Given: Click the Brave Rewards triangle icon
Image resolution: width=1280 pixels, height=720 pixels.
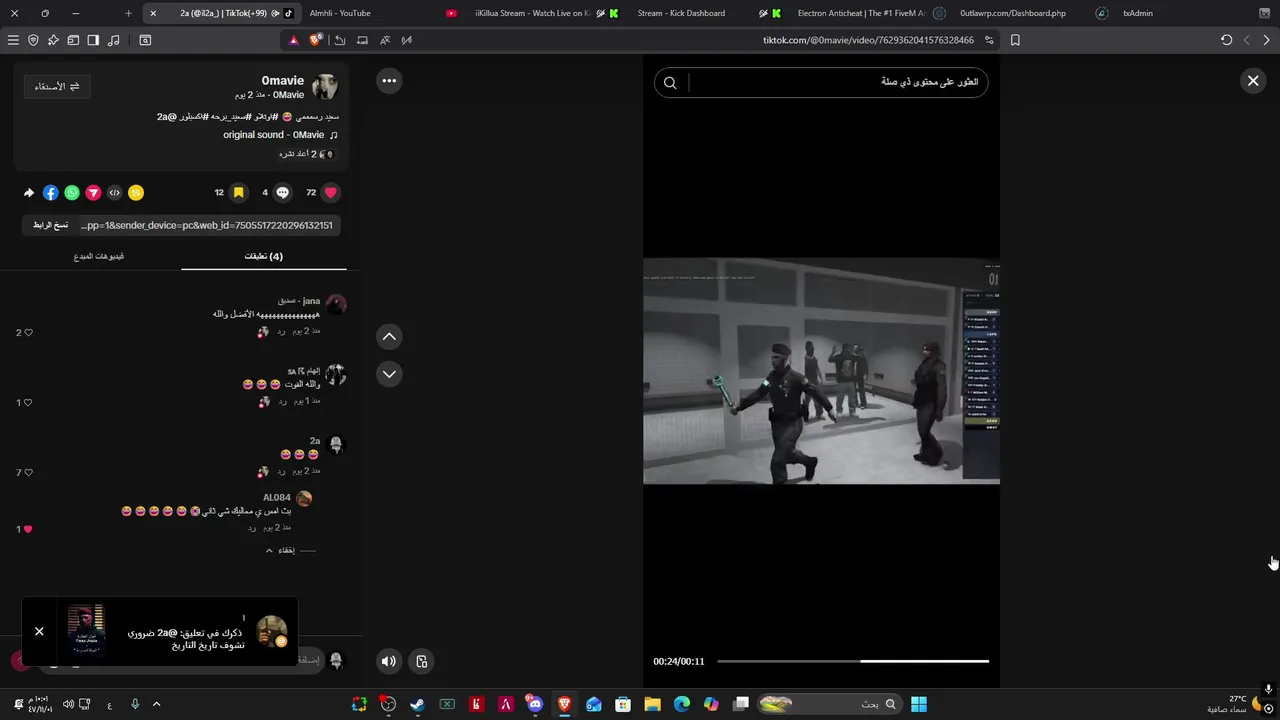Looking at the screenshot, I should click(294, 40).
